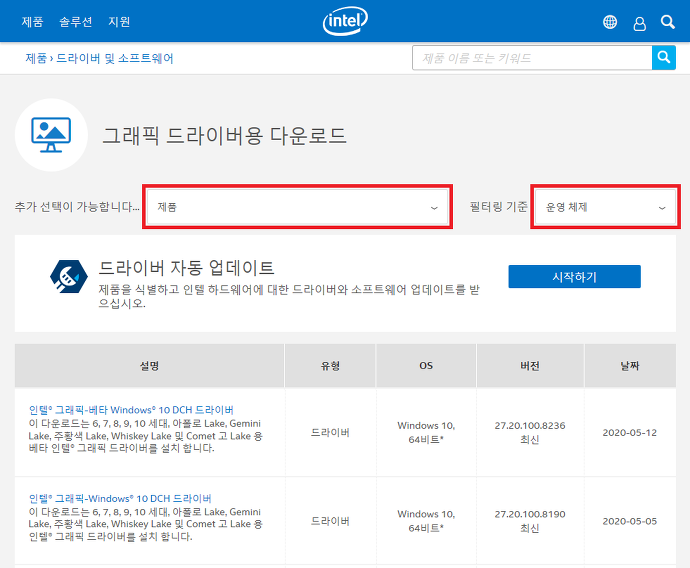The image size is (690, 568).
Task: Click the Intel logo in header
Action: [x=345, y=21]
